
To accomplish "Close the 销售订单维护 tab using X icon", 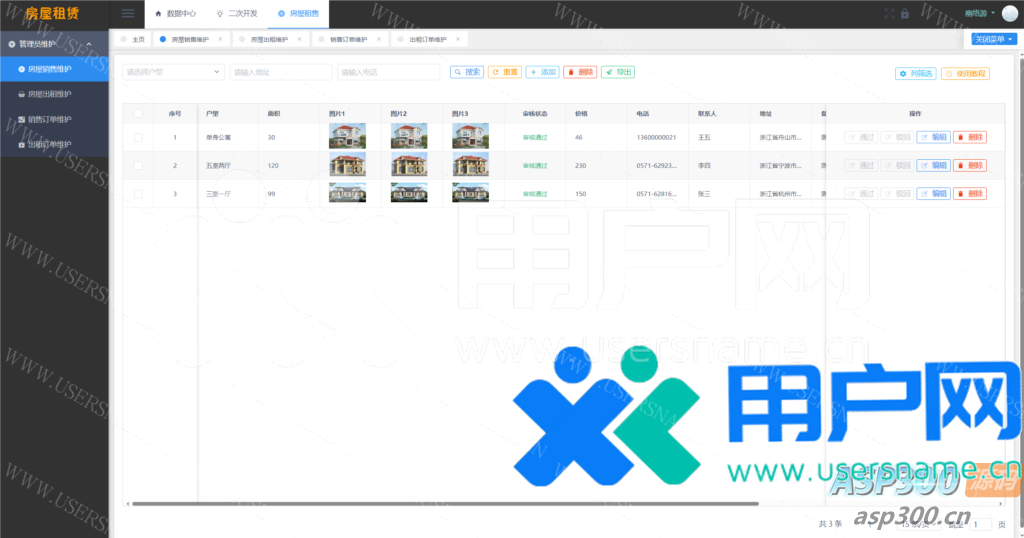I will [x=379, y=39].
